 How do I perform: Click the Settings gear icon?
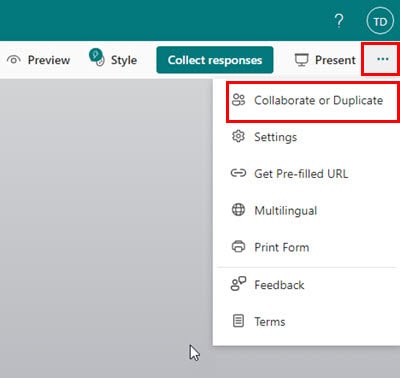coord(238,136)
